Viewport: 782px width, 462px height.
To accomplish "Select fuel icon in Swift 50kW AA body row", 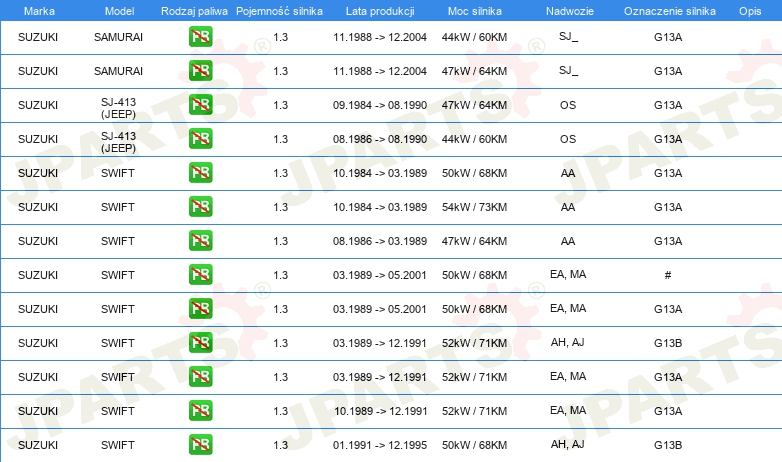I will 200,172.
